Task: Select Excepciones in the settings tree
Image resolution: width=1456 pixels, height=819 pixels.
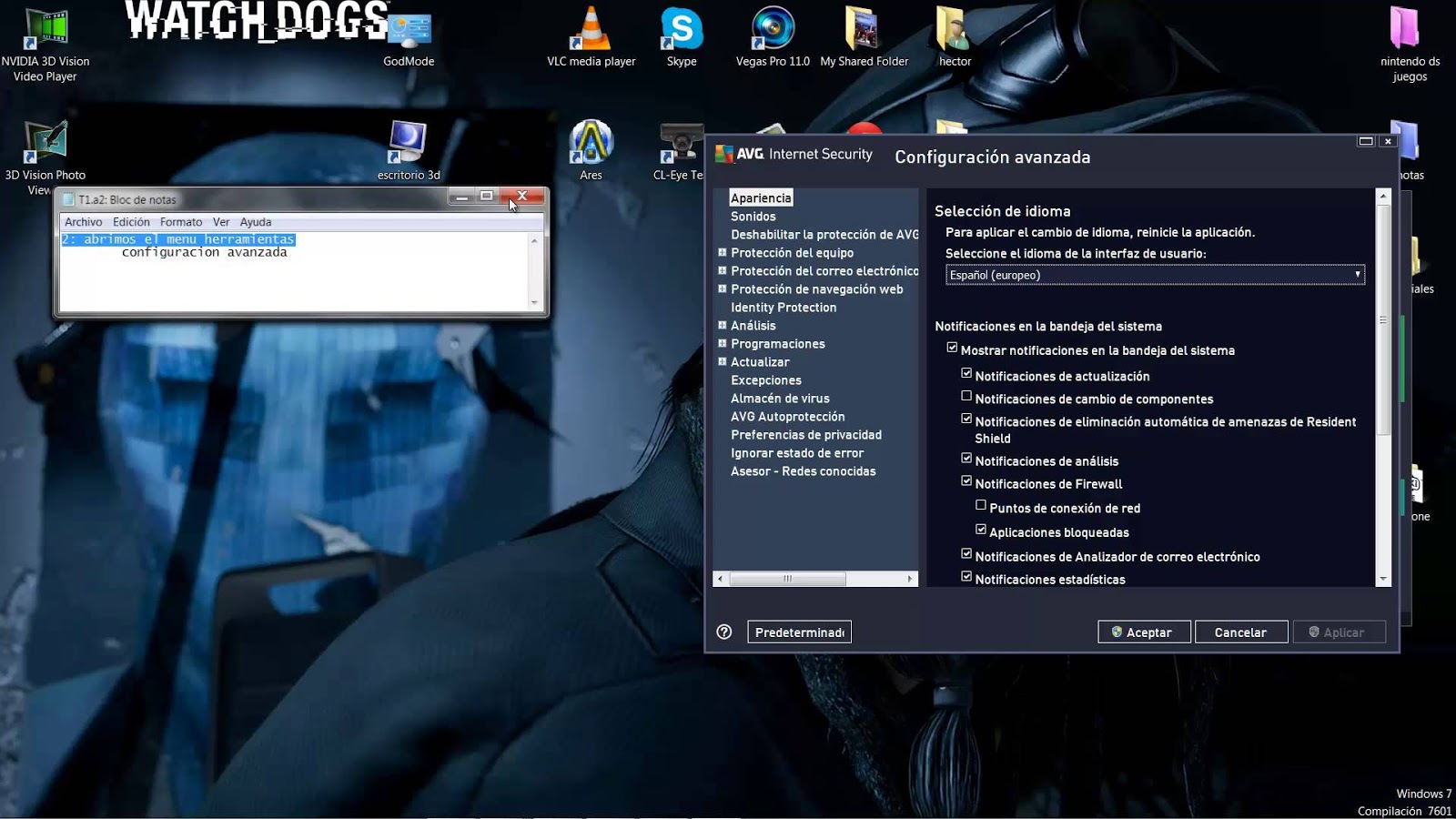Action: tap(766, 380)
